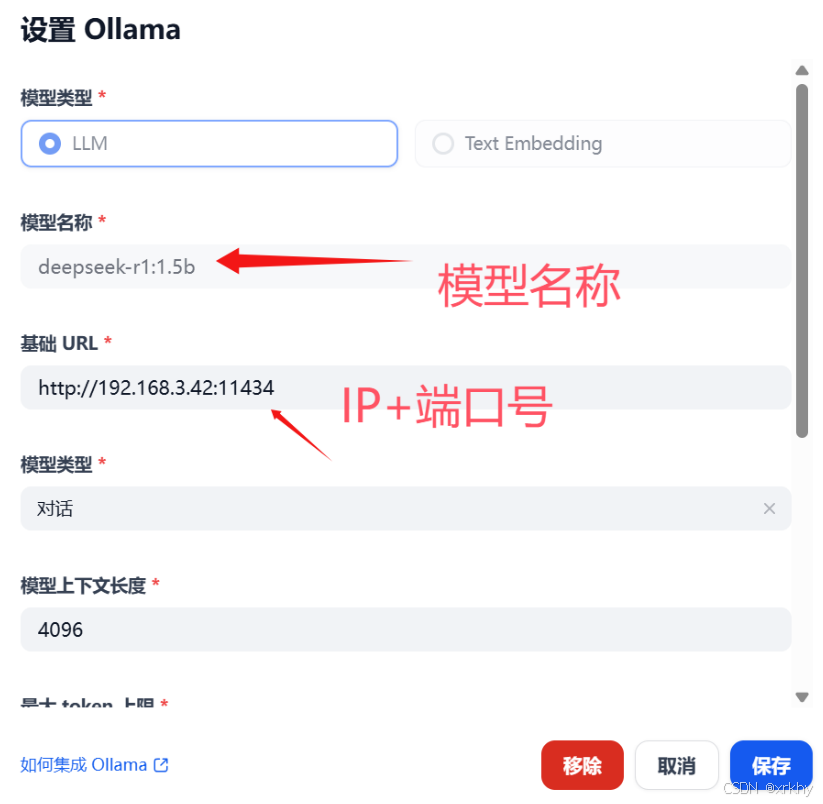Click the 模型上下文长度 label text
Image resolution: width=823 pixels, height=804 pixels.
pyautogui.click(x=83, y=585)
